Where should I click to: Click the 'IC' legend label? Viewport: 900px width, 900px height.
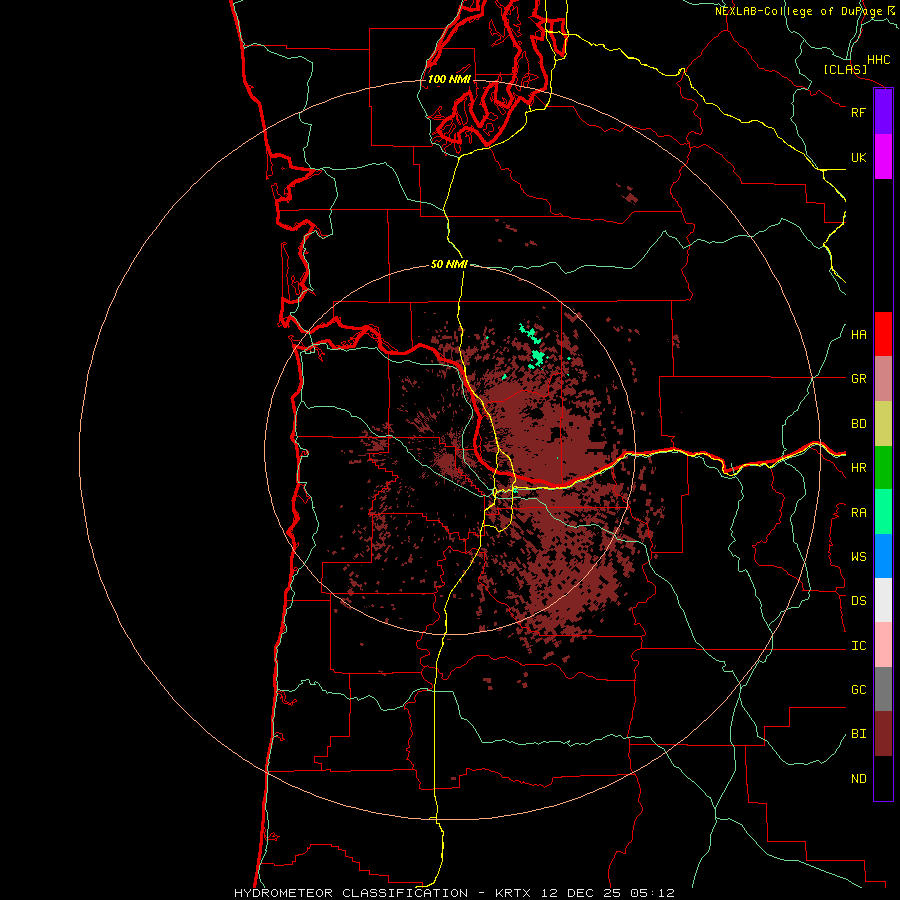coord(858,646)
